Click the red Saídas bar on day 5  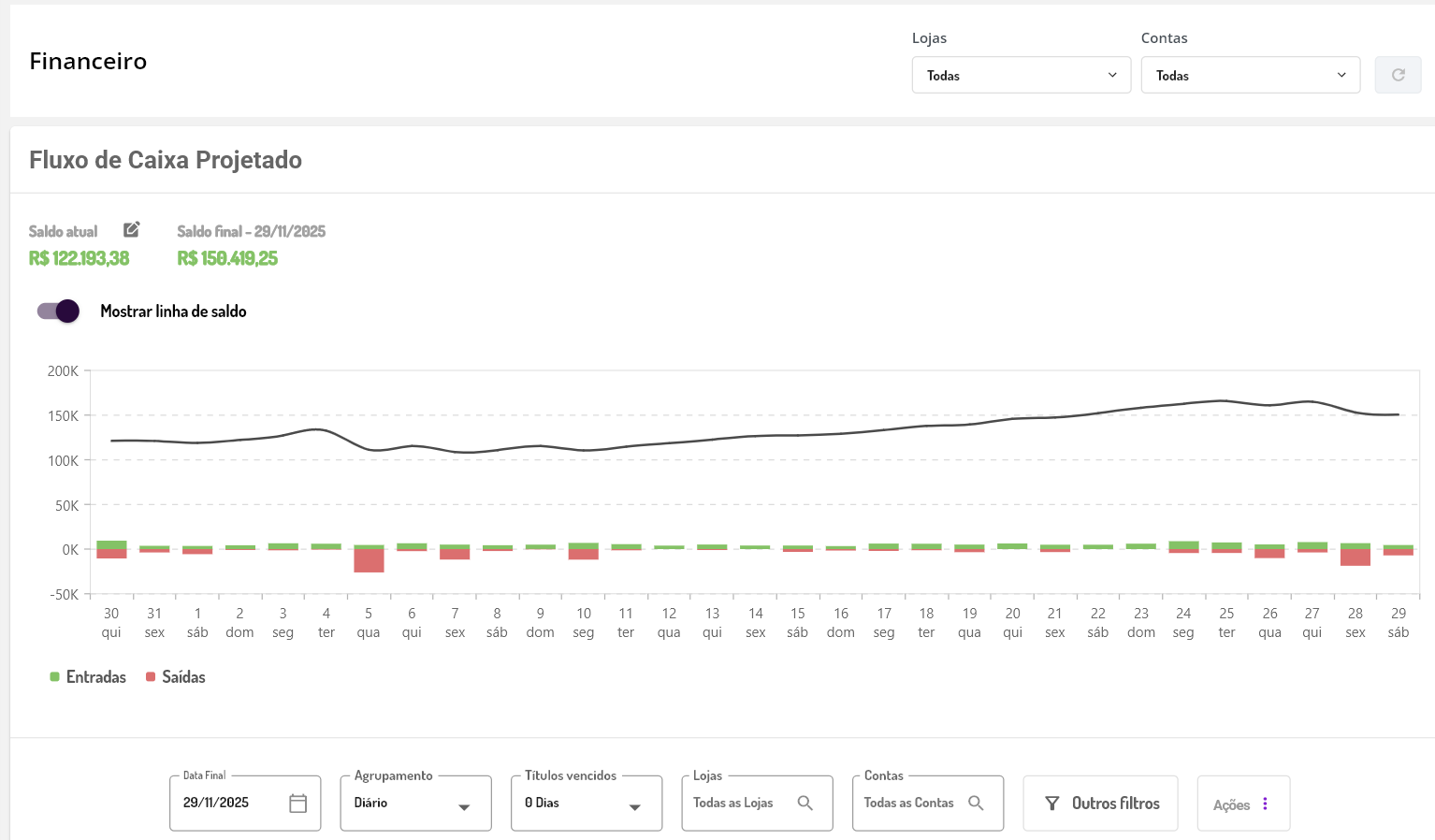click(x=369, y=561)
